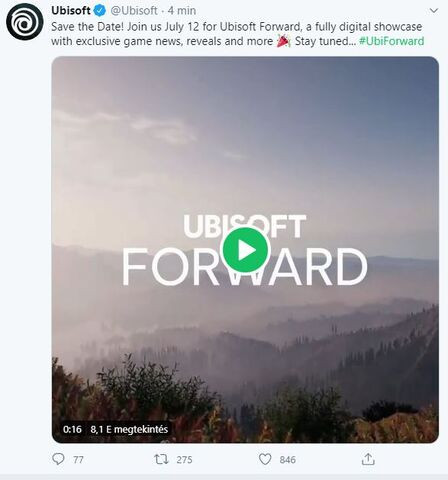Click the 275 retweets count

pyautogui.click(x=184, y=460)
